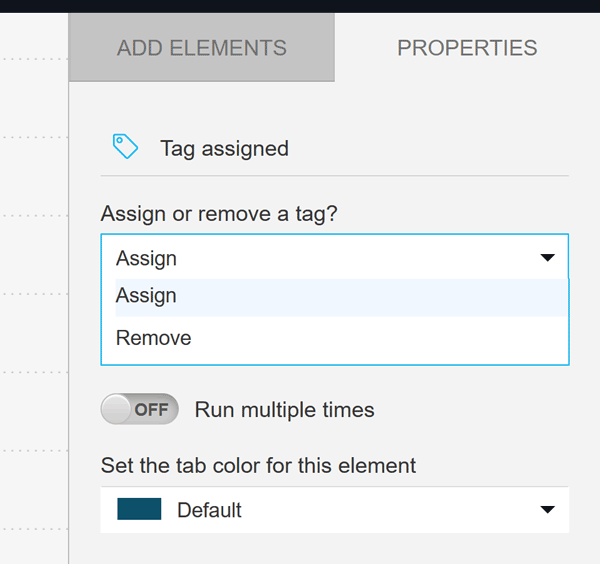Click the separator line under Tag assigned
Image resolution: width=600 pixels, height=564 pixels.
point(335,176)
